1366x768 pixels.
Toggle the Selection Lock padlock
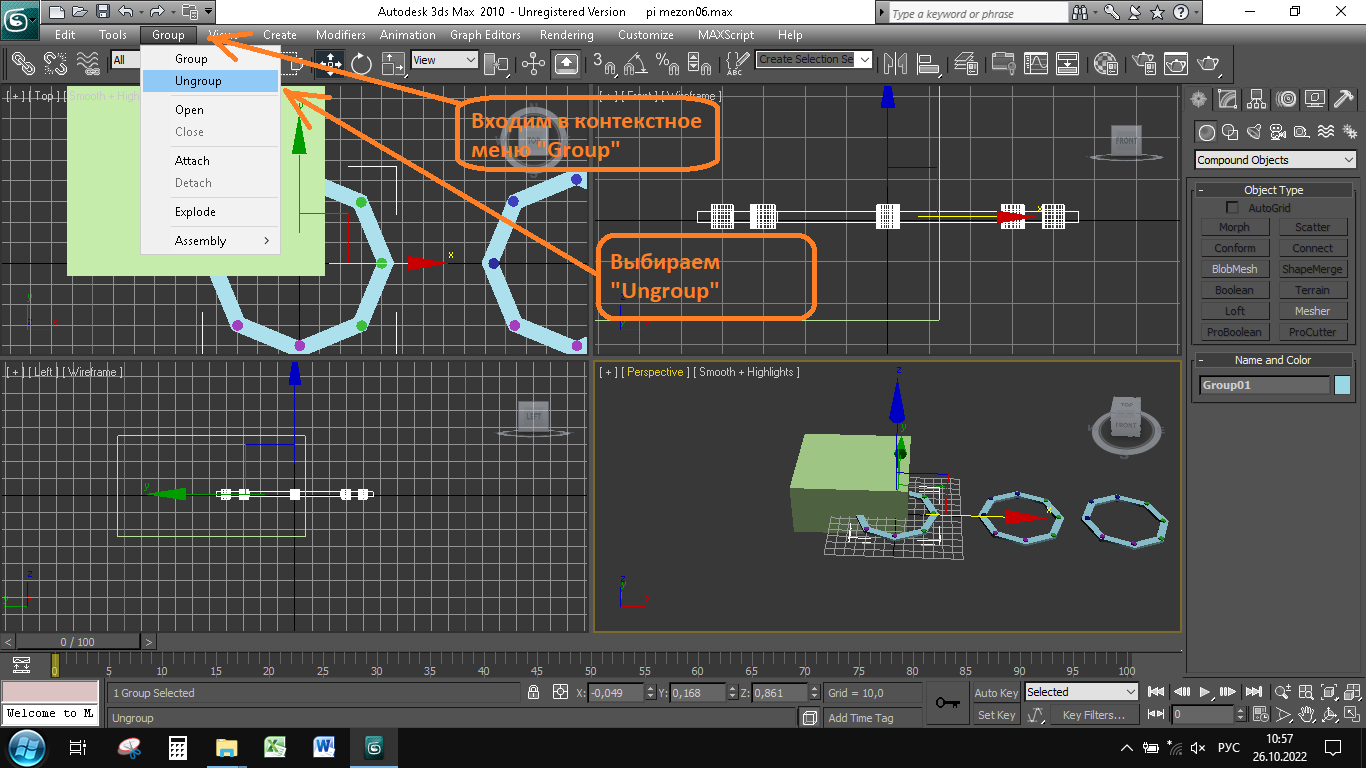pyautogui.click(x=535, y=692)
